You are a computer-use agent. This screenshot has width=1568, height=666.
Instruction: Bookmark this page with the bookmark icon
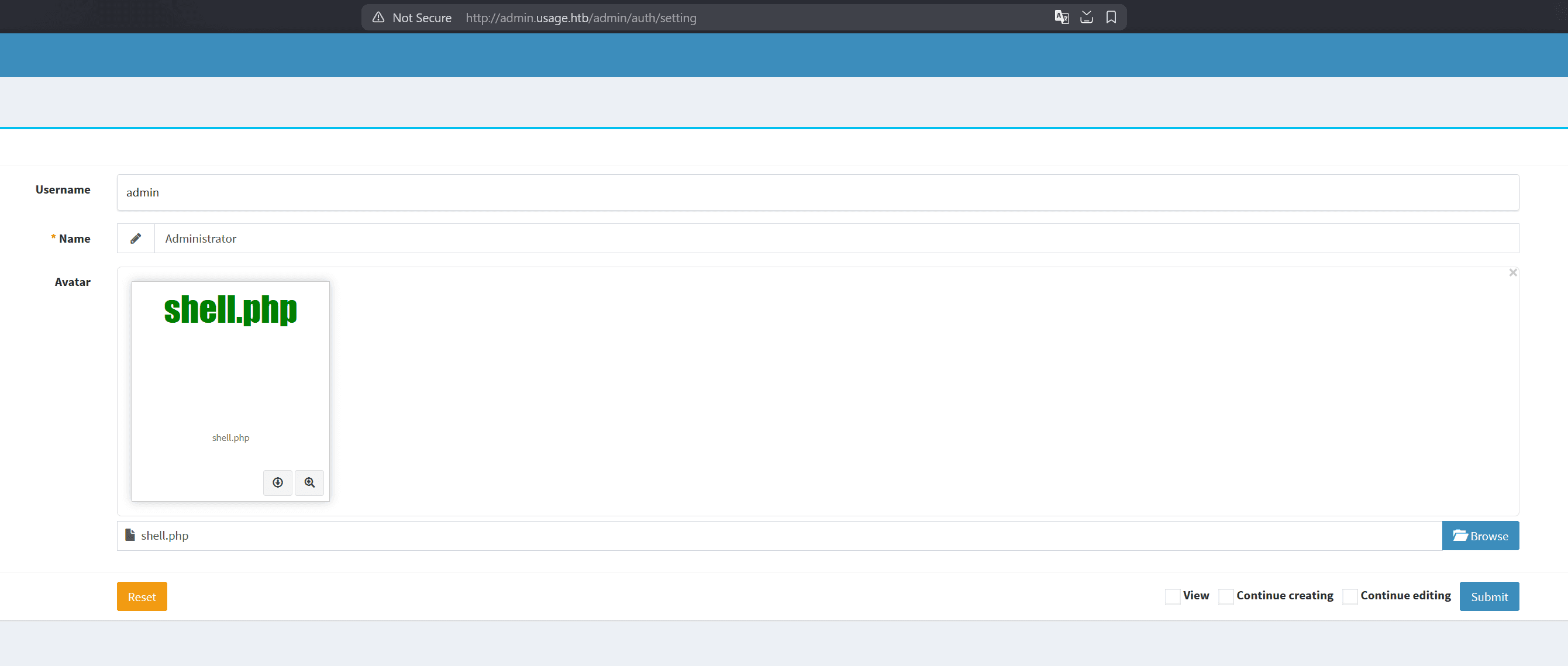coord(1111,17)
